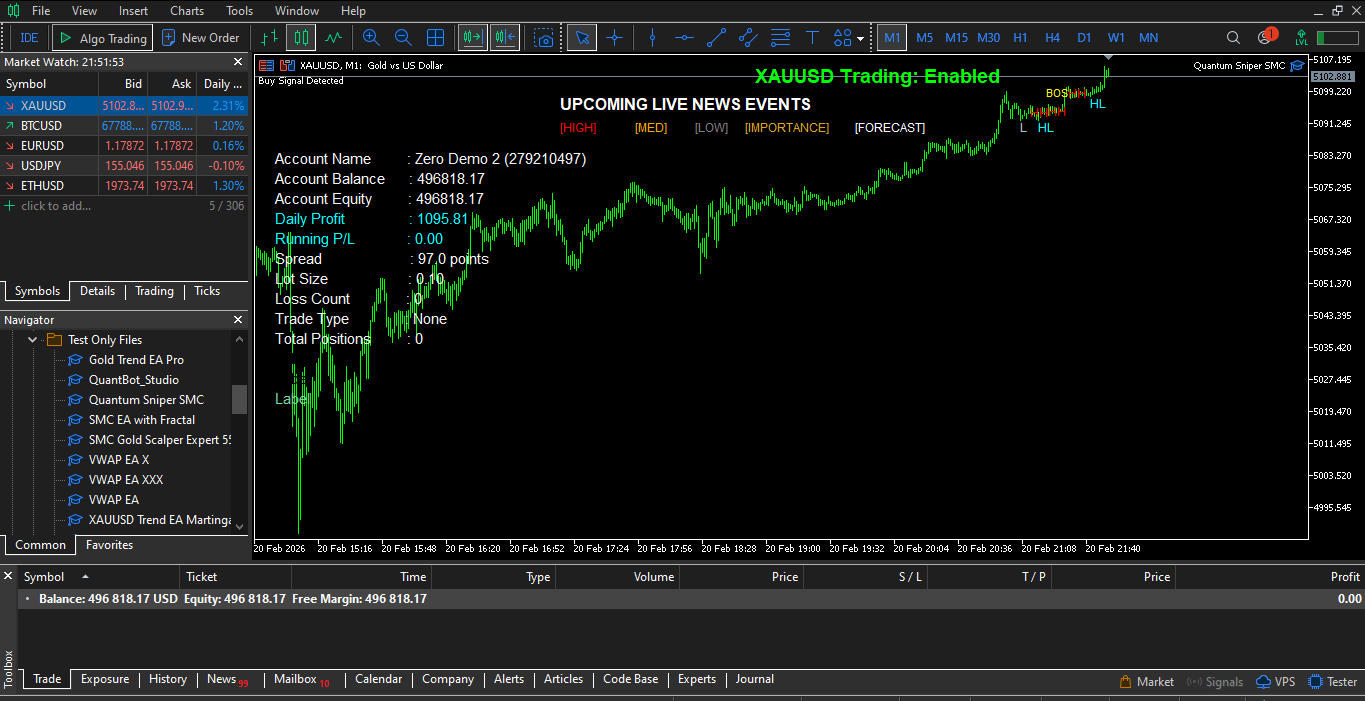
Task: Switch to MN monthly timeframe
Action: pyautogui.click(x=1148, y=38)
